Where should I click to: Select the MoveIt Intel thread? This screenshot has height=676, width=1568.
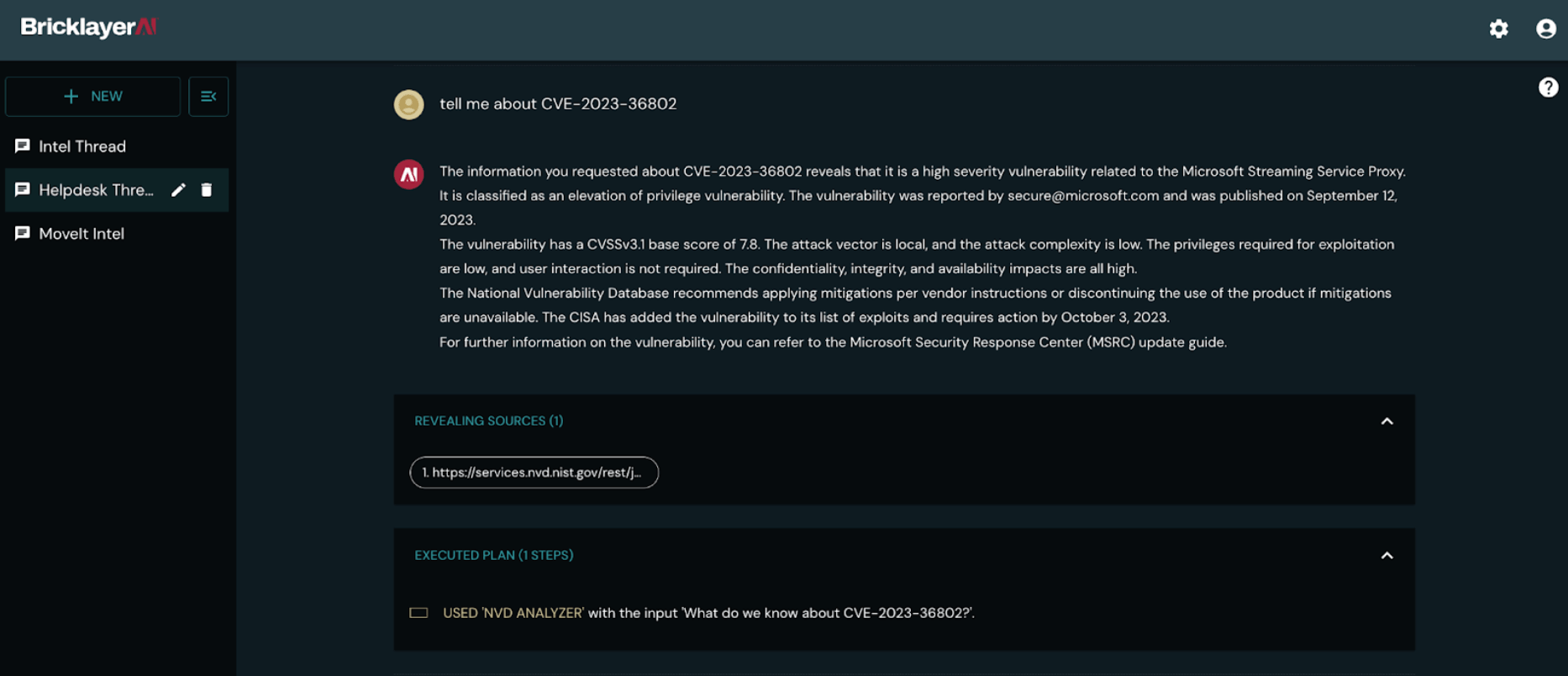coord(82,234)
